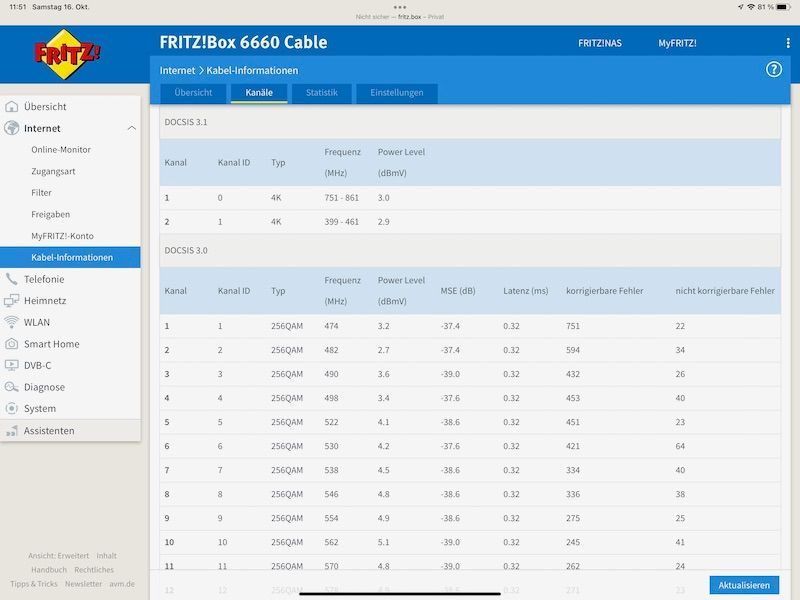Open FRITZ!NAS link in header
Image resolution: width=800 pixels, height=600 pixels.
(x=599, y=43)
